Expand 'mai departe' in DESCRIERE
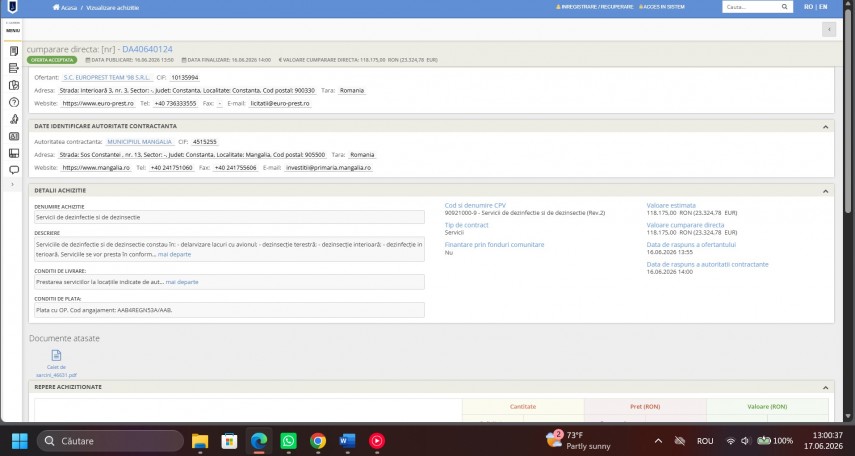The height and width of the screenshot is (456, 855). (x=174, y=255)
